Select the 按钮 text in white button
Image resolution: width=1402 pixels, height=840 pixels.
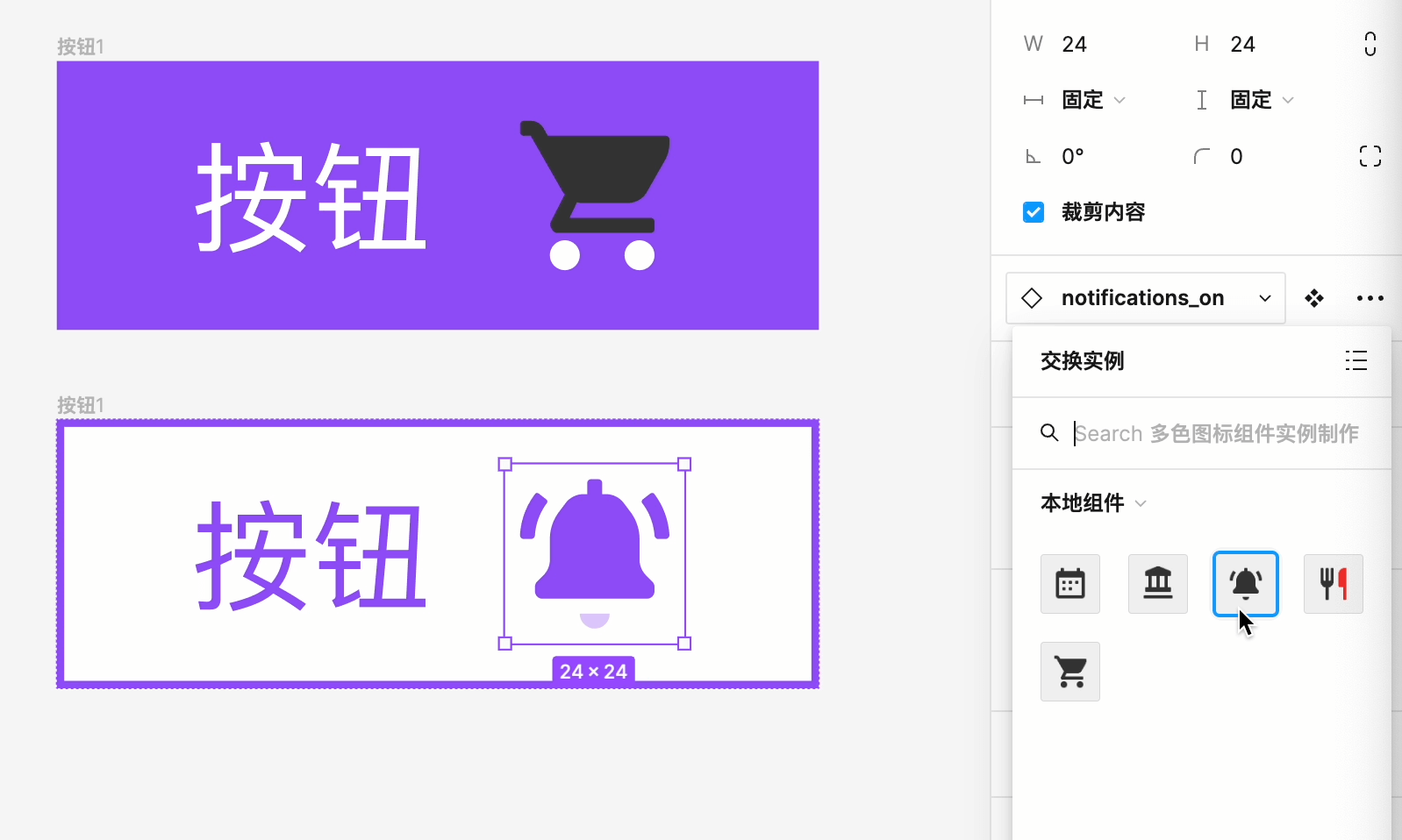(311, 555)
